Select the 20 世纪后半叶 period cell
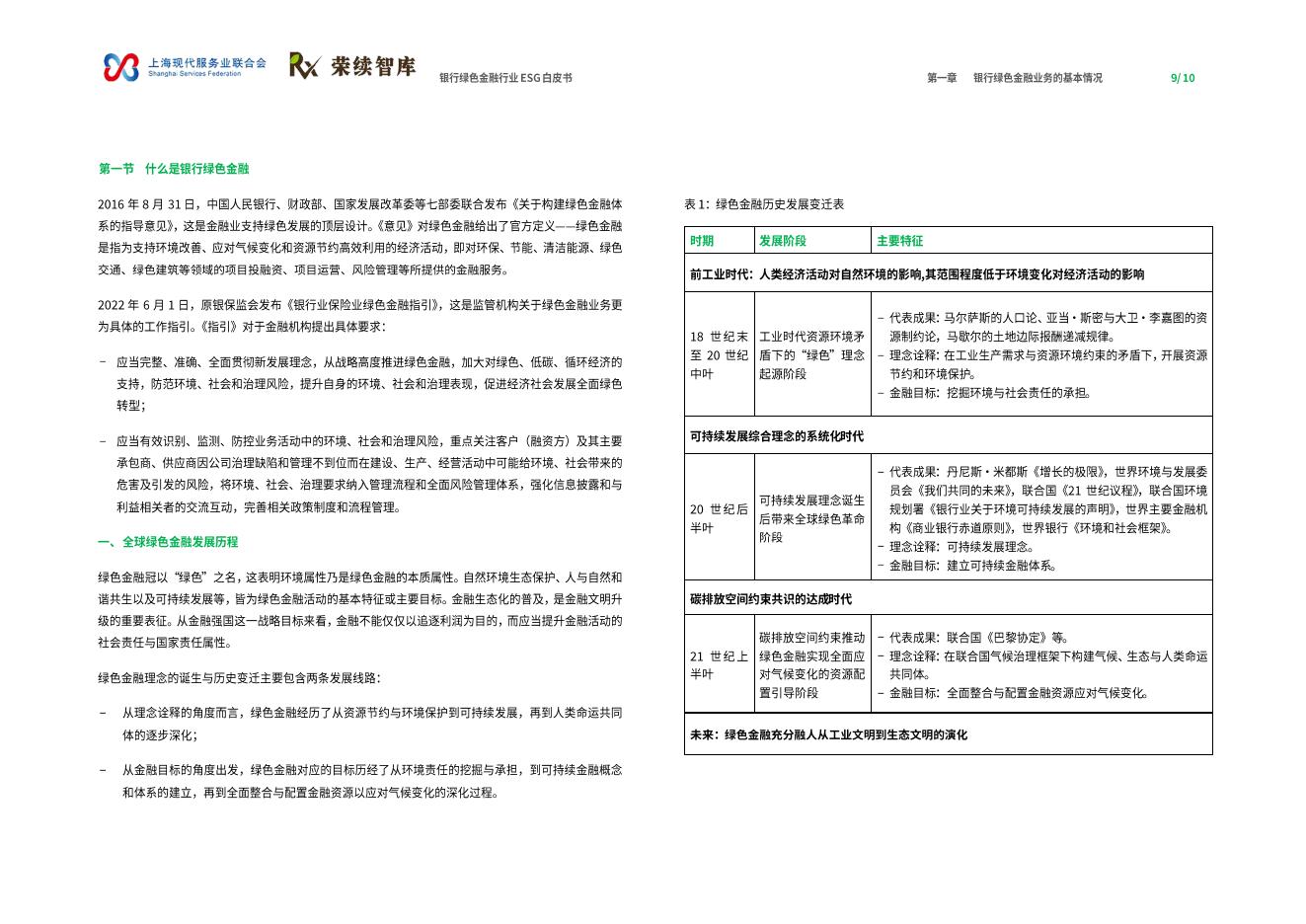1306x924 pixels. click(719, 518)
